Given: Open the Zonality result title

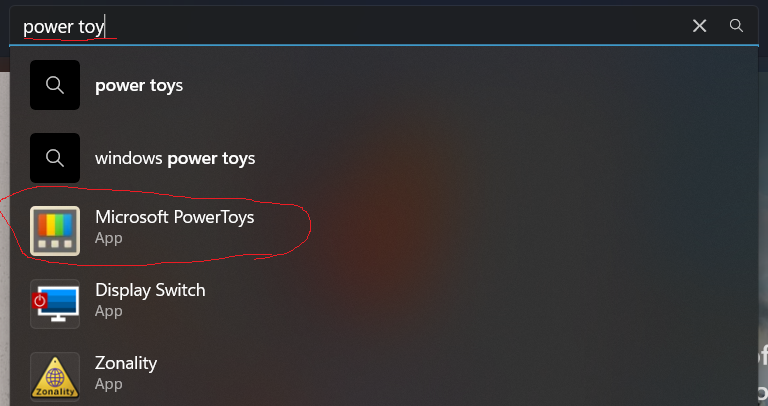Looking at the screenshot, I should (126, 363).
